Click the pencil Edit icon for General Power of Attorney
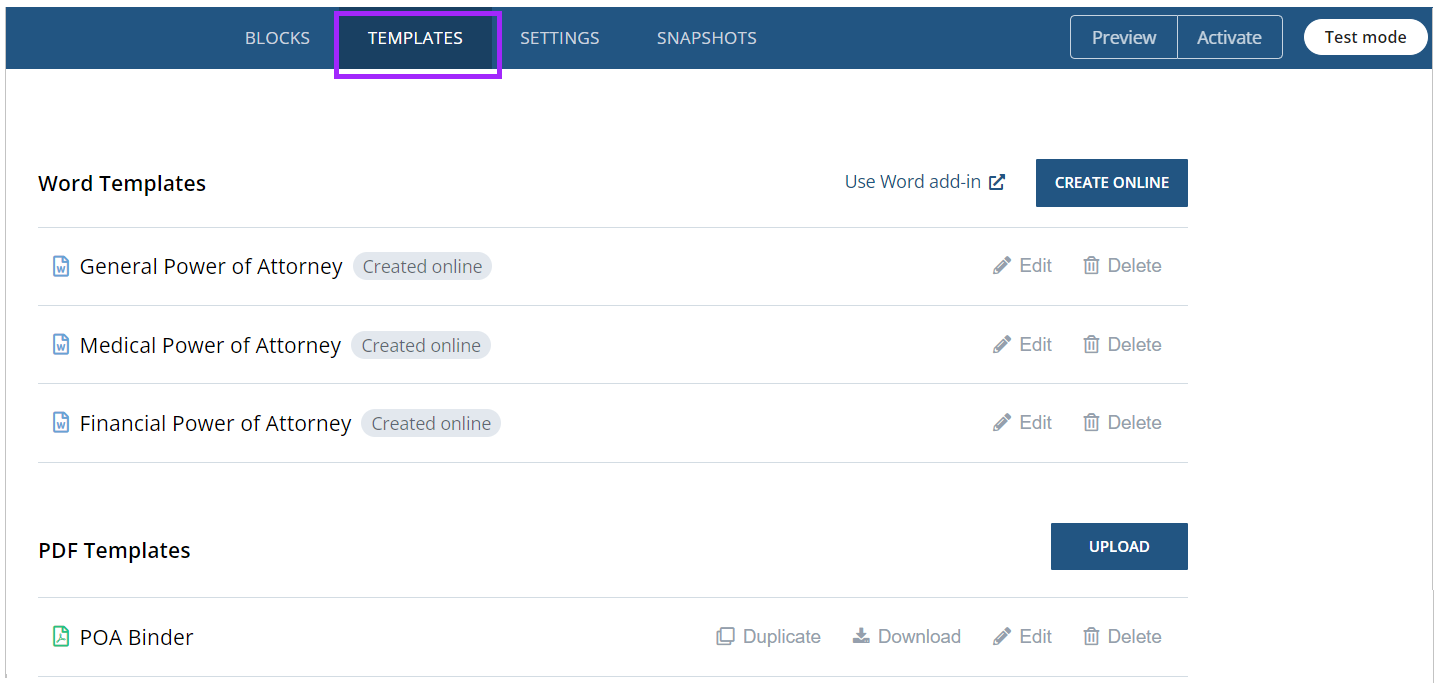The image size is (1441, 683). (1001, 265)
